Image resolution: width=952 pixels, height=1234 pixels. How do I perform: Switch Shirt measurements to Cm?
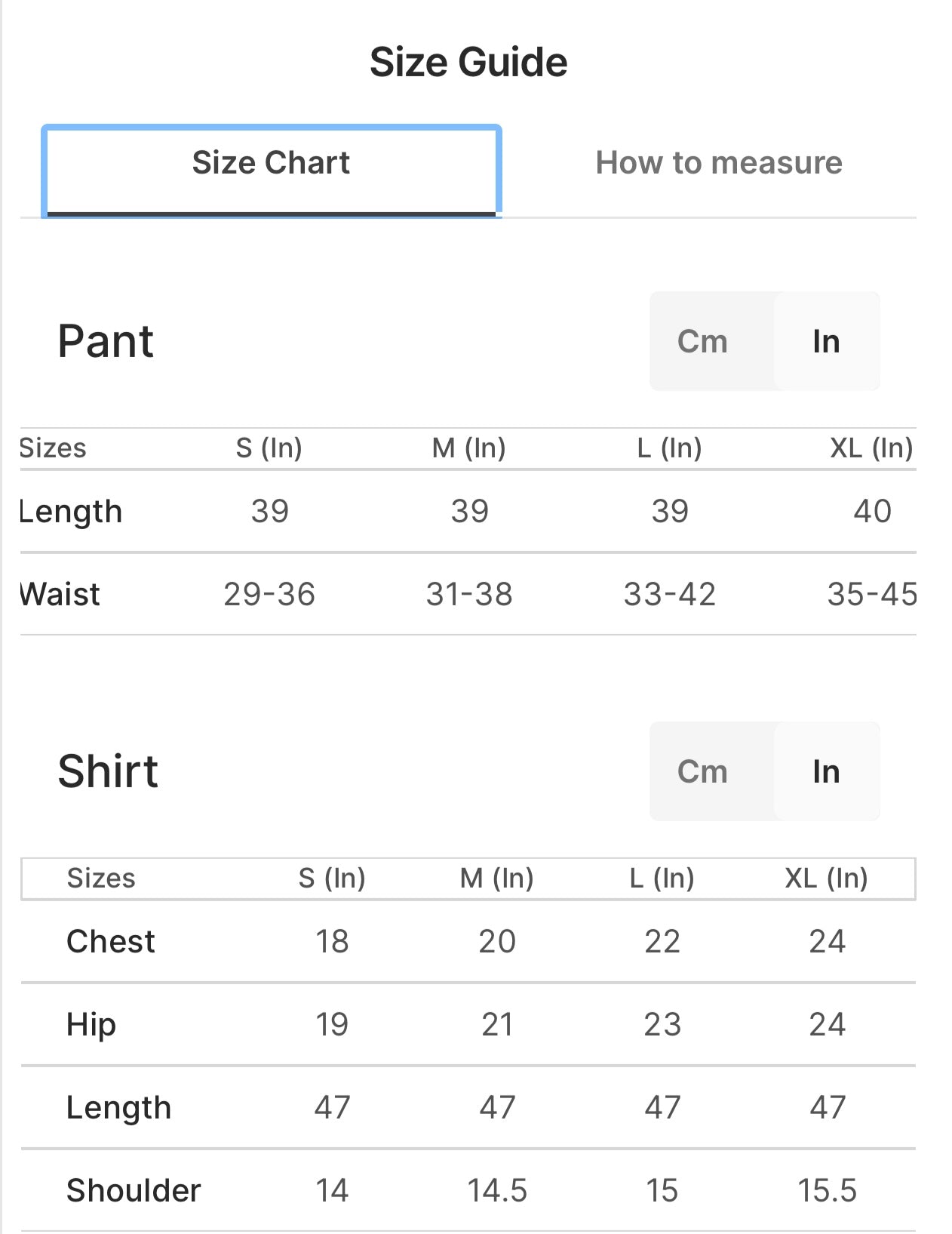point(702,772)
